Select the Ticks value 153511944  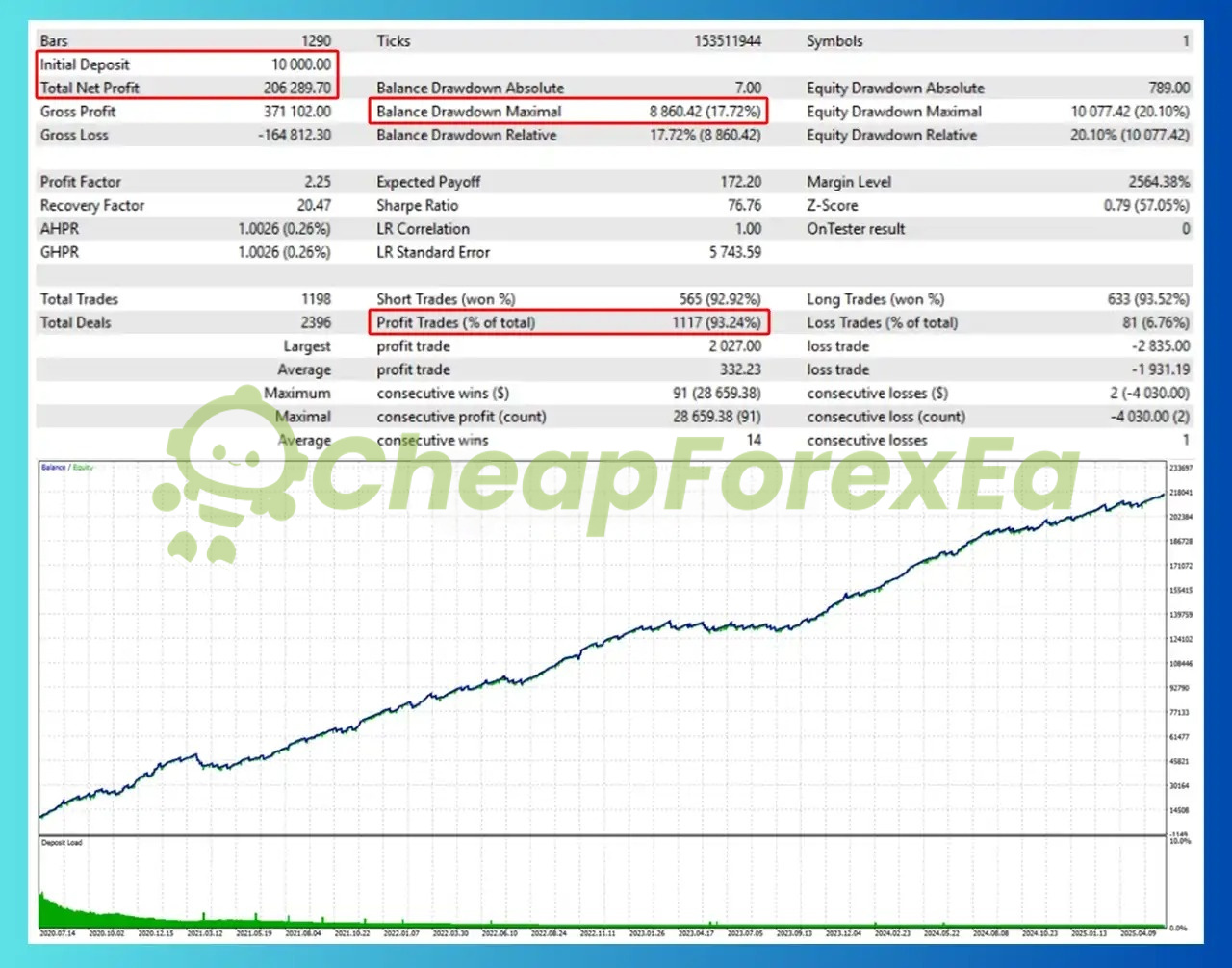click(x=728, y=41)
